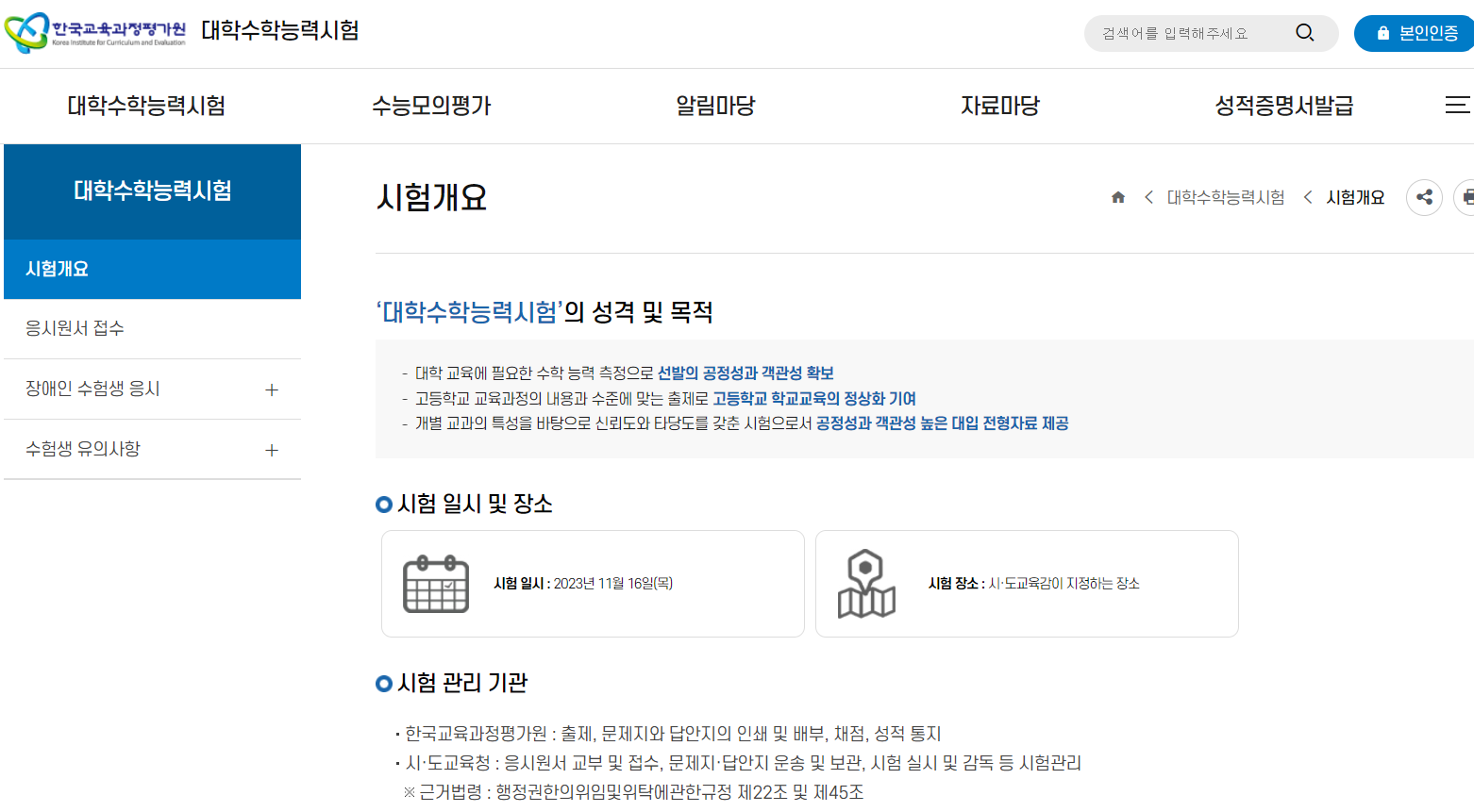
Task: Click the search magnifier icon
Action: pos(1305,32)
